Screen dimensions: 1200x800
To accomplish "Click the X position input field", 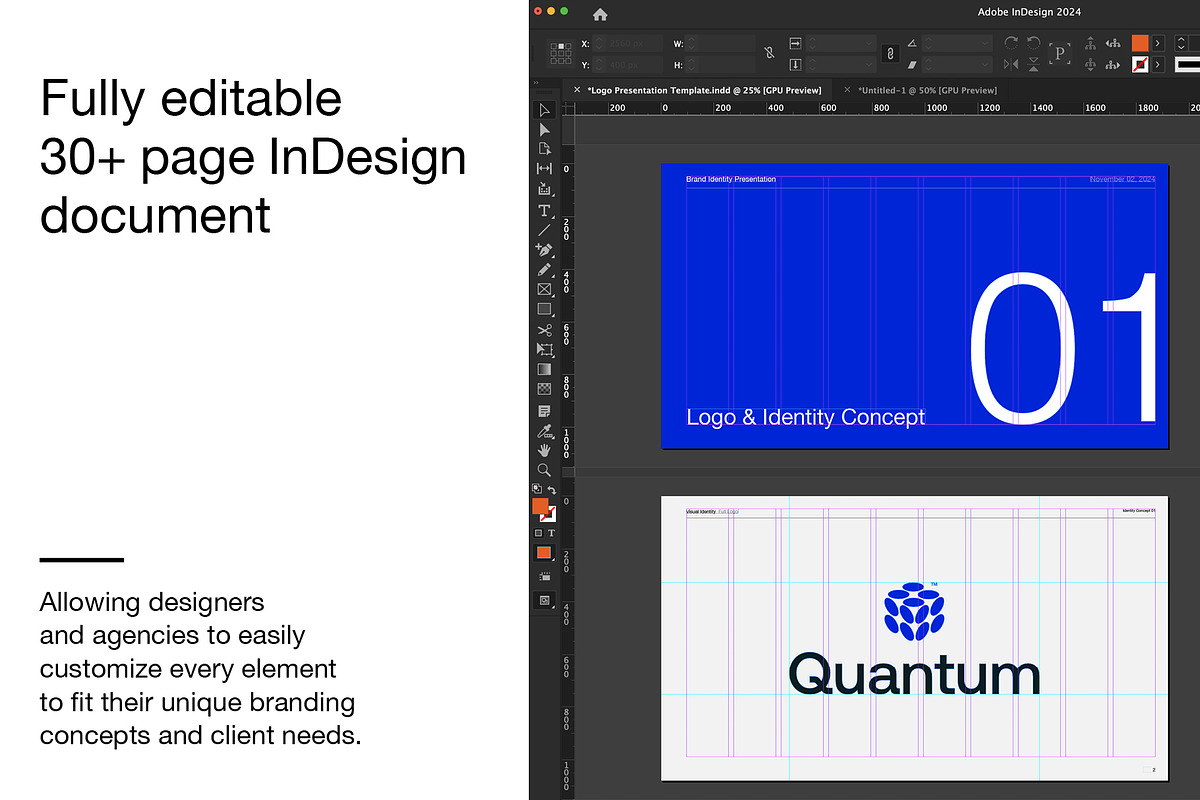I will coord(626,42).
